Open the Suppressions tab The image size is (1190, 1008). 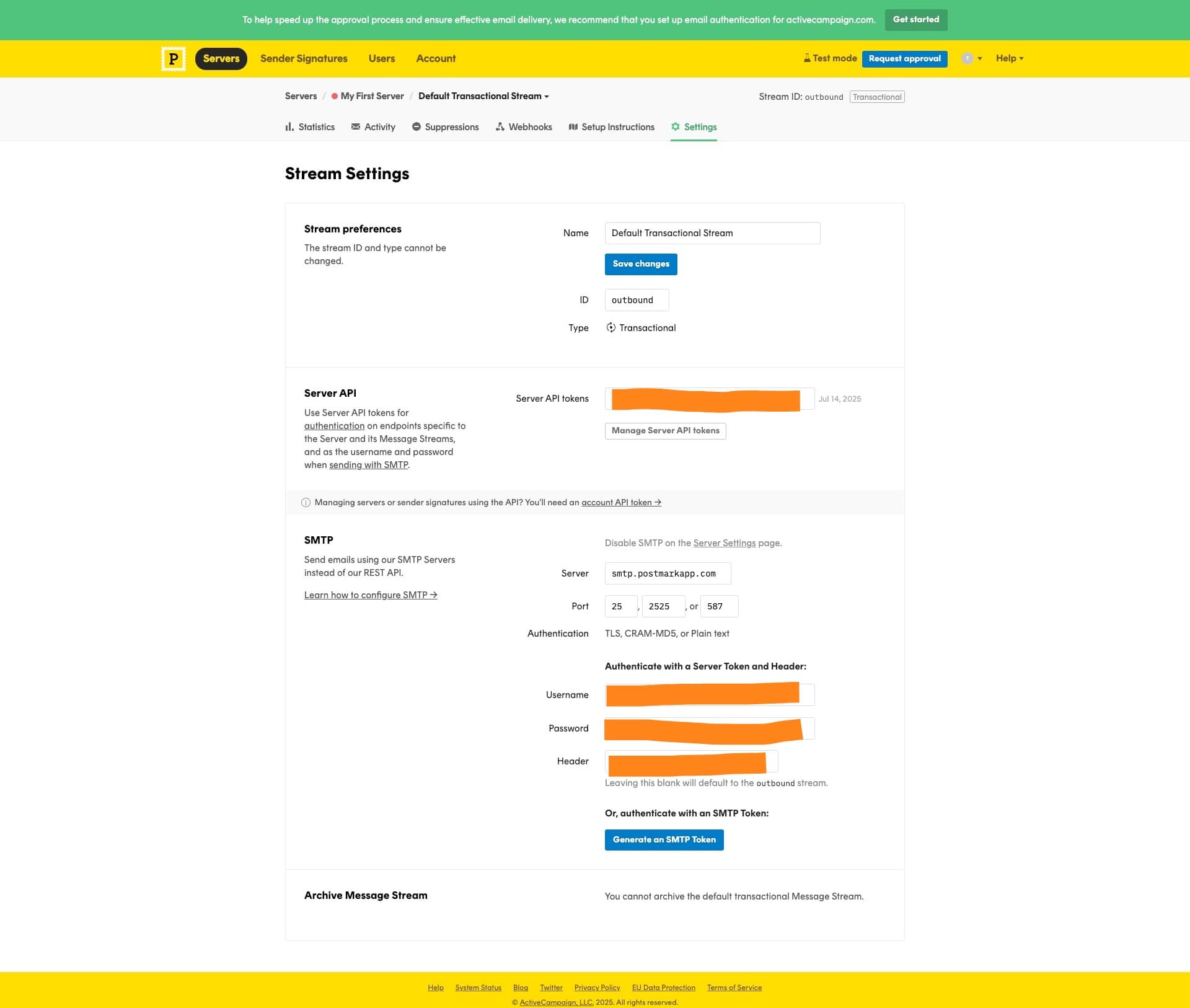click(445, 127)
